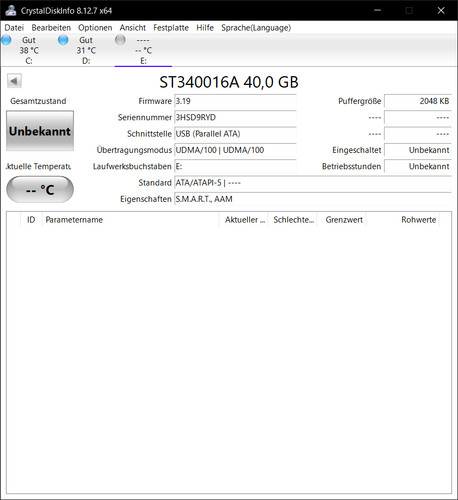
Task: Click the Laufwerksbuchstaben field E:
Action: pyautogui.click(x=235, y=166)
